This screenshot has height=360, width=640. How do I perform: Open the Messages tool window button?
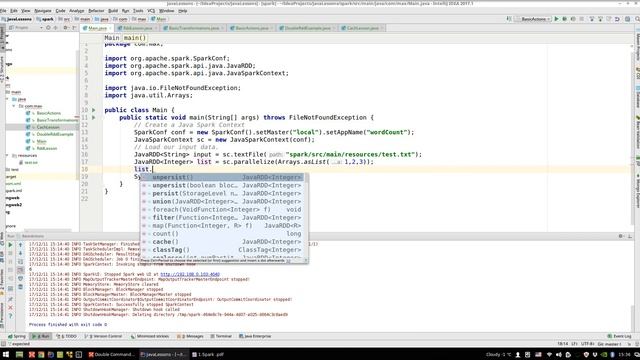click(x=190, y=336)
